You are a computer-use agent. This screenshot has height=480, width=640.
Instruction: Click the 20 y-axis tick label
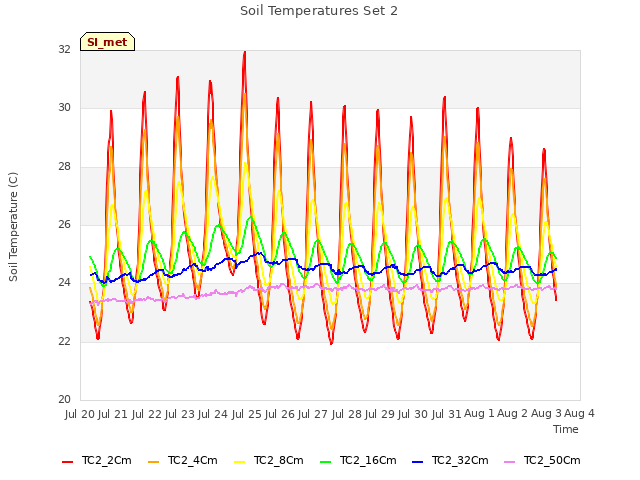(64, 400)
